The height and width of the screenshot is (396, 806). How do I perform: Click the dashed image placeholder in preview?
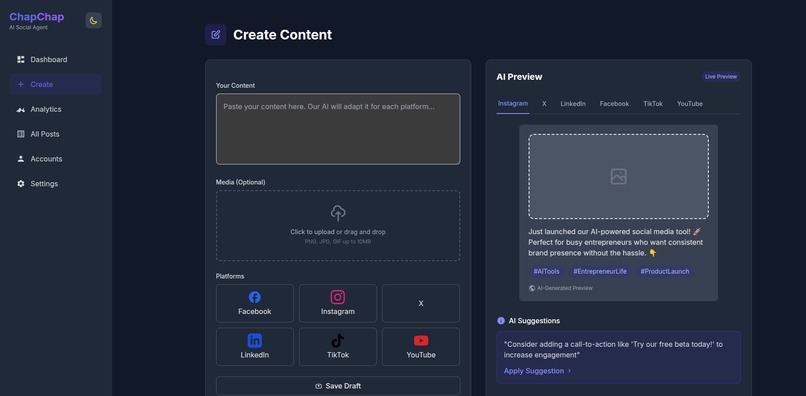coord(618,176)
